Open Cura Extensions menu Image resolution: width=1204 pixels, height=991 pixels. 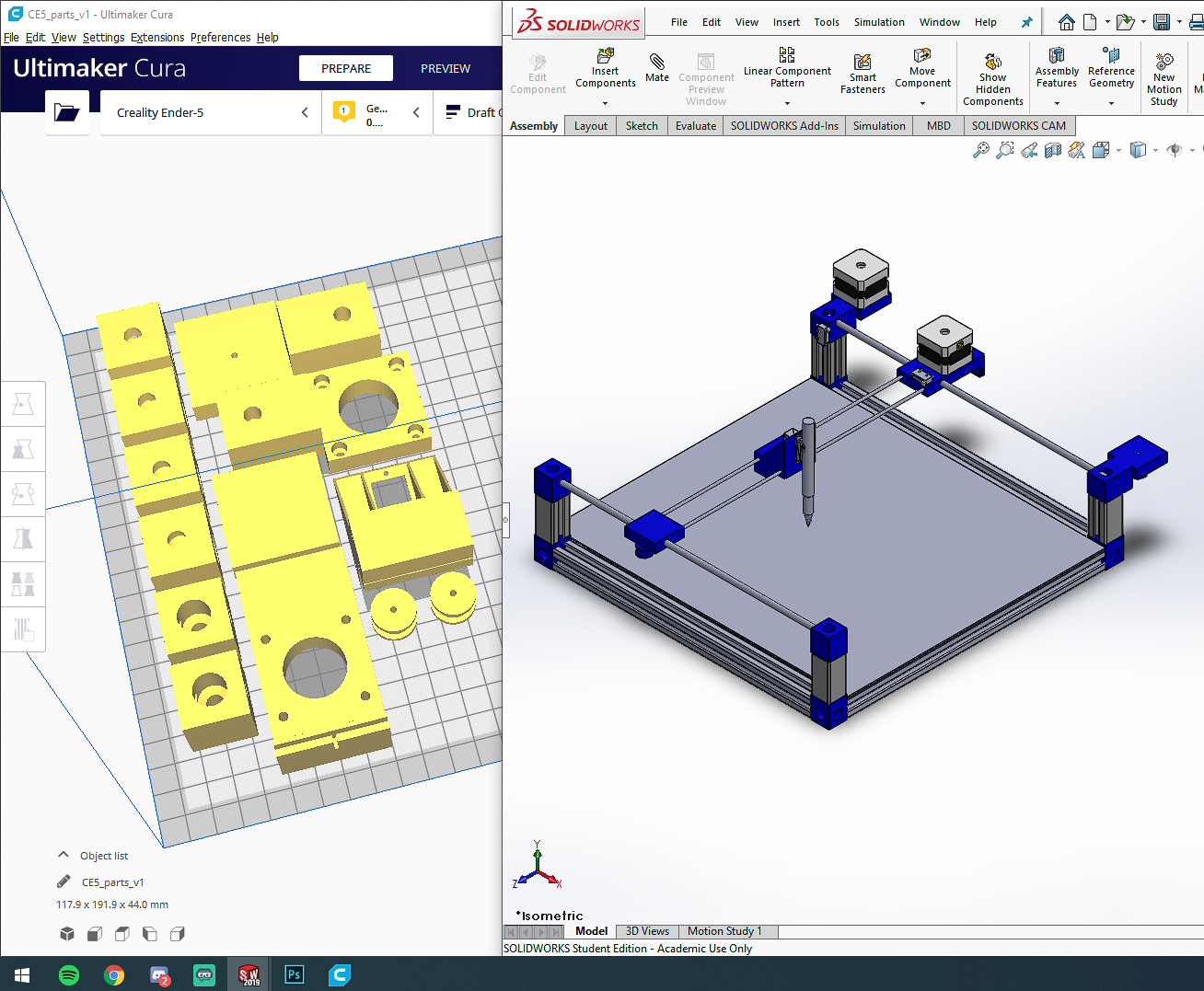pyautogui.click(x=157, y=38)
